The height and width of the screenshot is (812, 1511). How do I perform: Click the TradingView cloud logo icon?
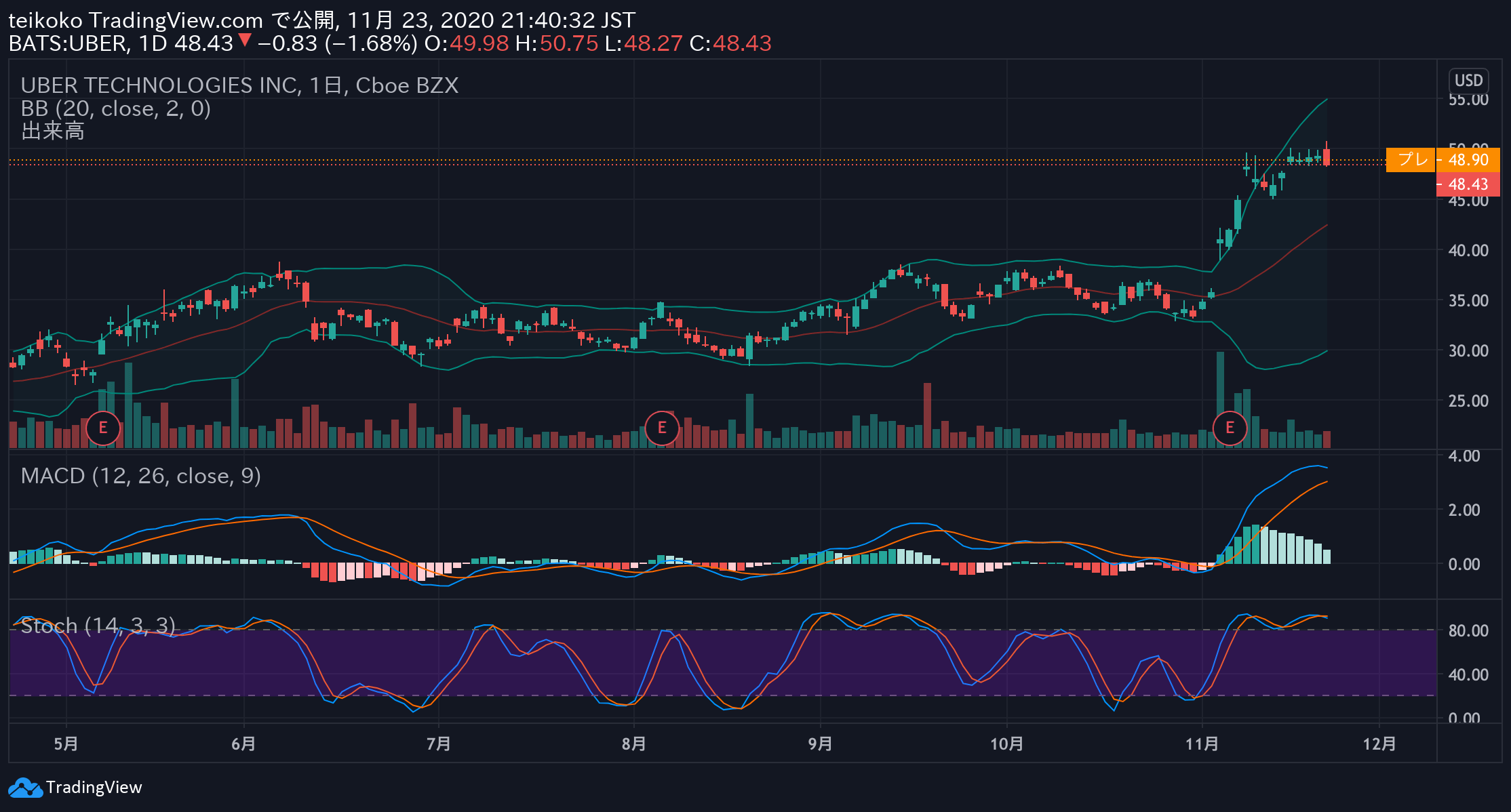(x=25, y=788)
